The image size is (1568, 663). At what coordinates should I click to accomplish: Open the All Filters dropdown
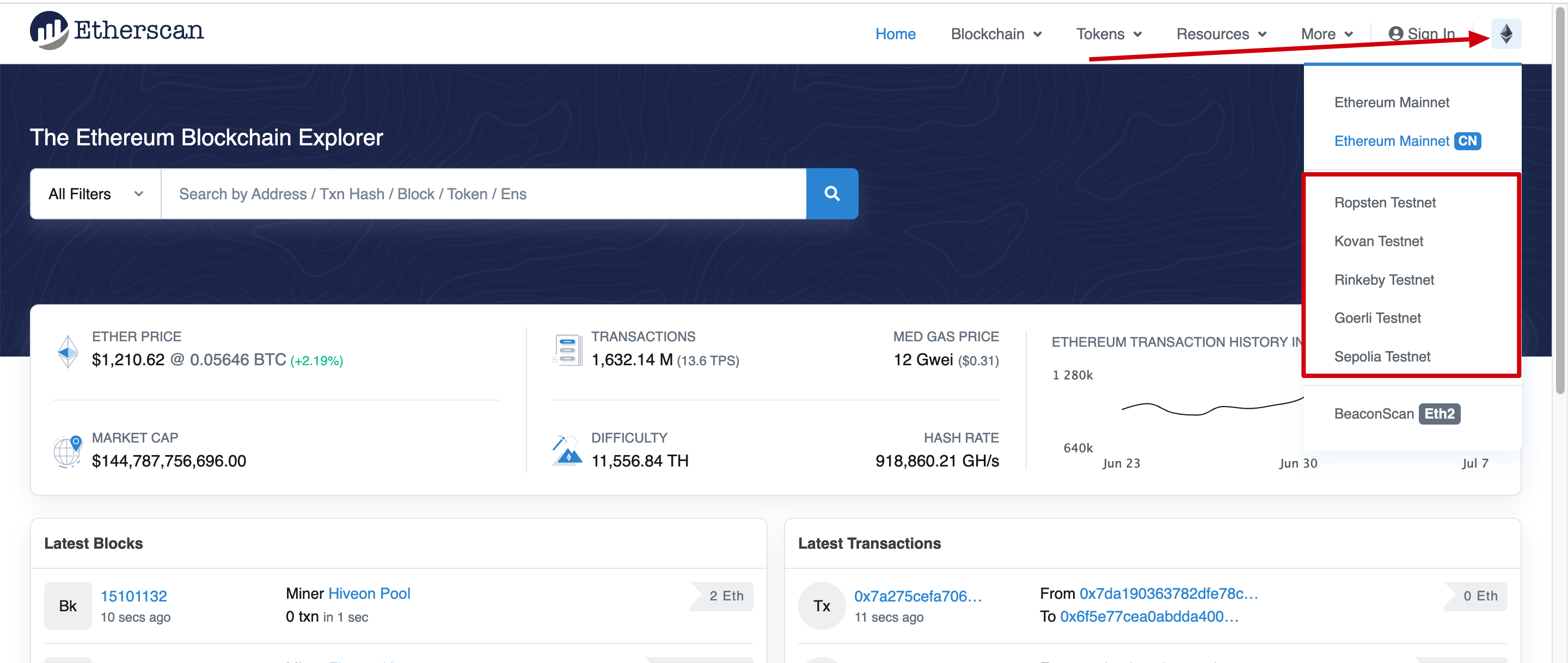pyautogui.click(x=96, y=194)
